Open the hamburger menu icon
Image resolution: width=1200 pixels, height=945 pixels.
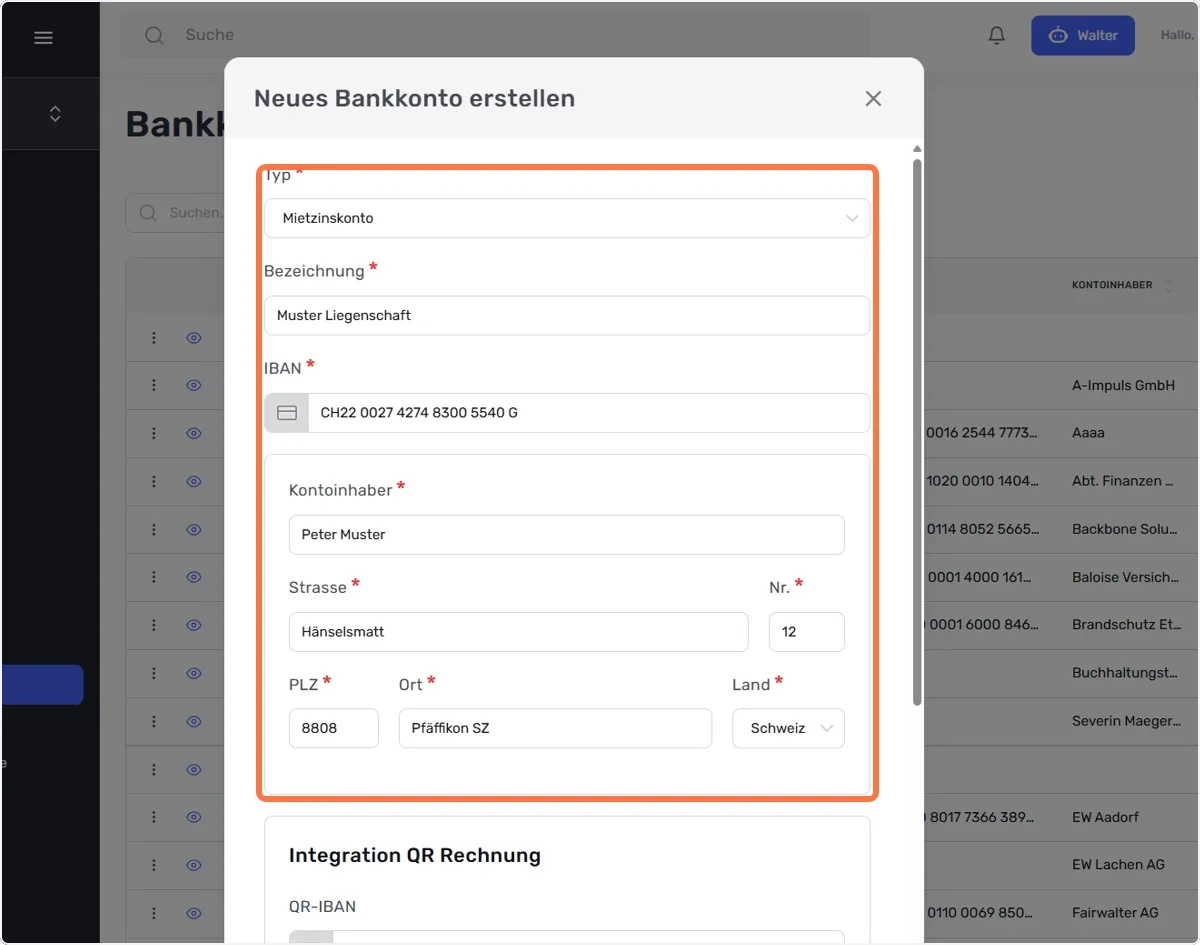(x=43, y=37)
